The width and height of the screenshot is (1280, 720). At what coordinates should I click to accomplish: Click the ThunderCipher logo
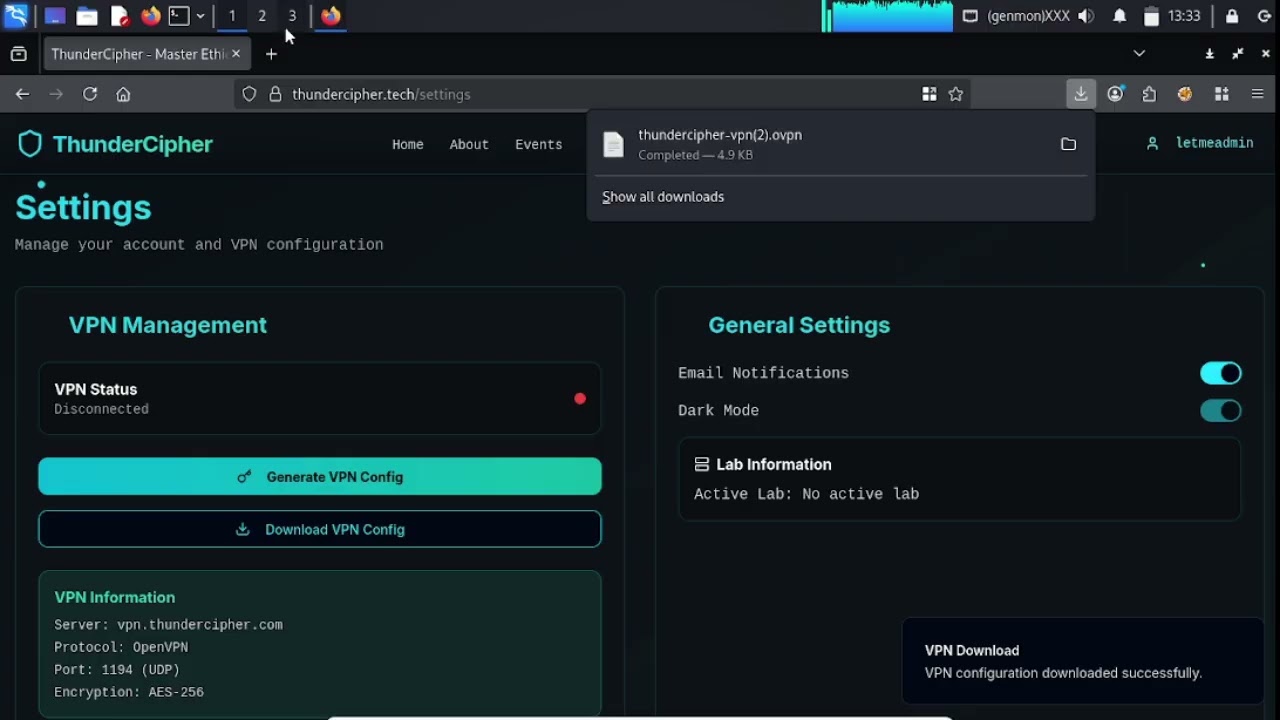click(x=115, y=144)
